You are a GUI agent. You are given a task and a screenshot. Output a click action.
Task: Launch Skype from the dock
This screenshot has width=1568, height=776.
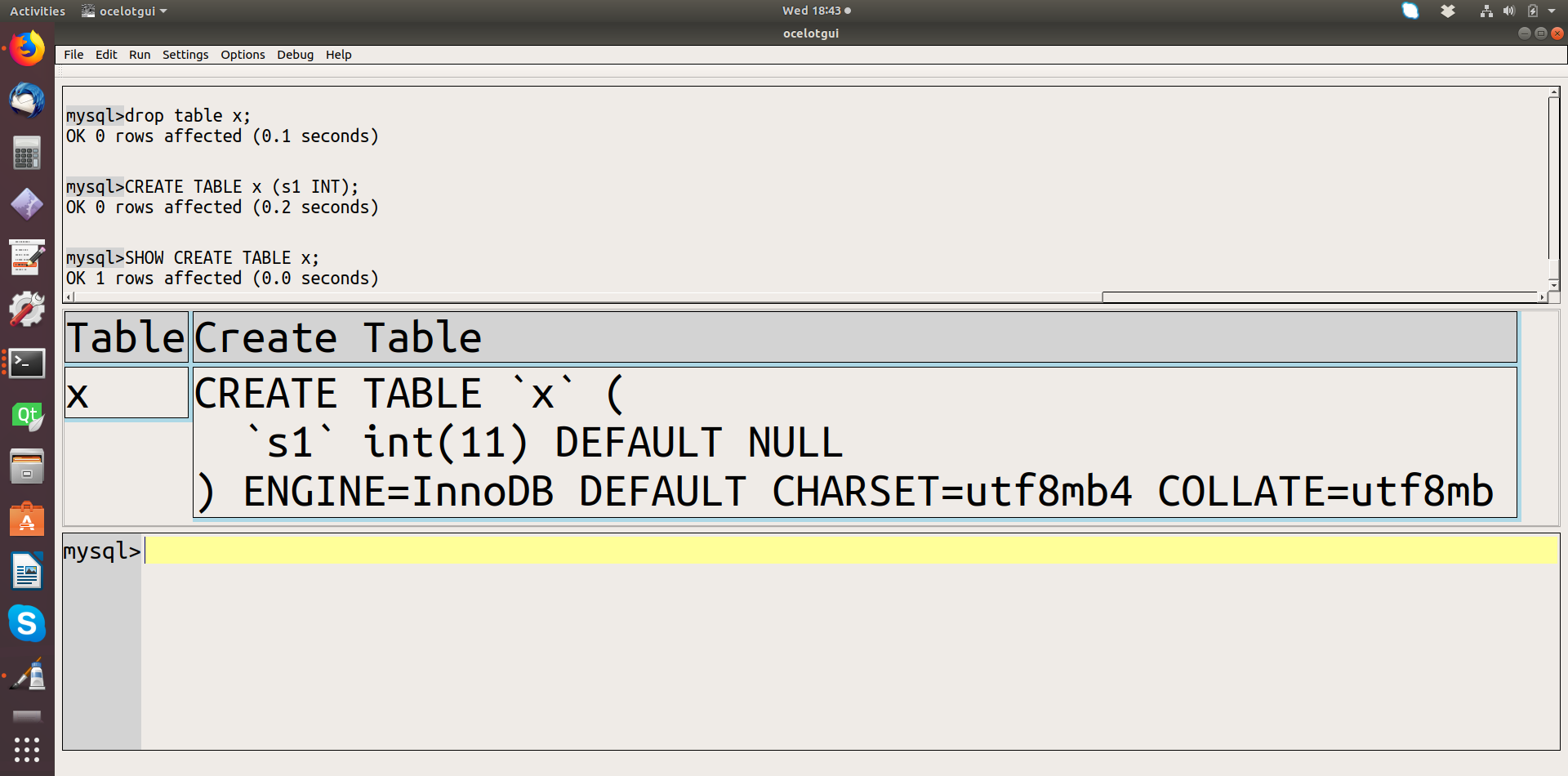[27, 624]
